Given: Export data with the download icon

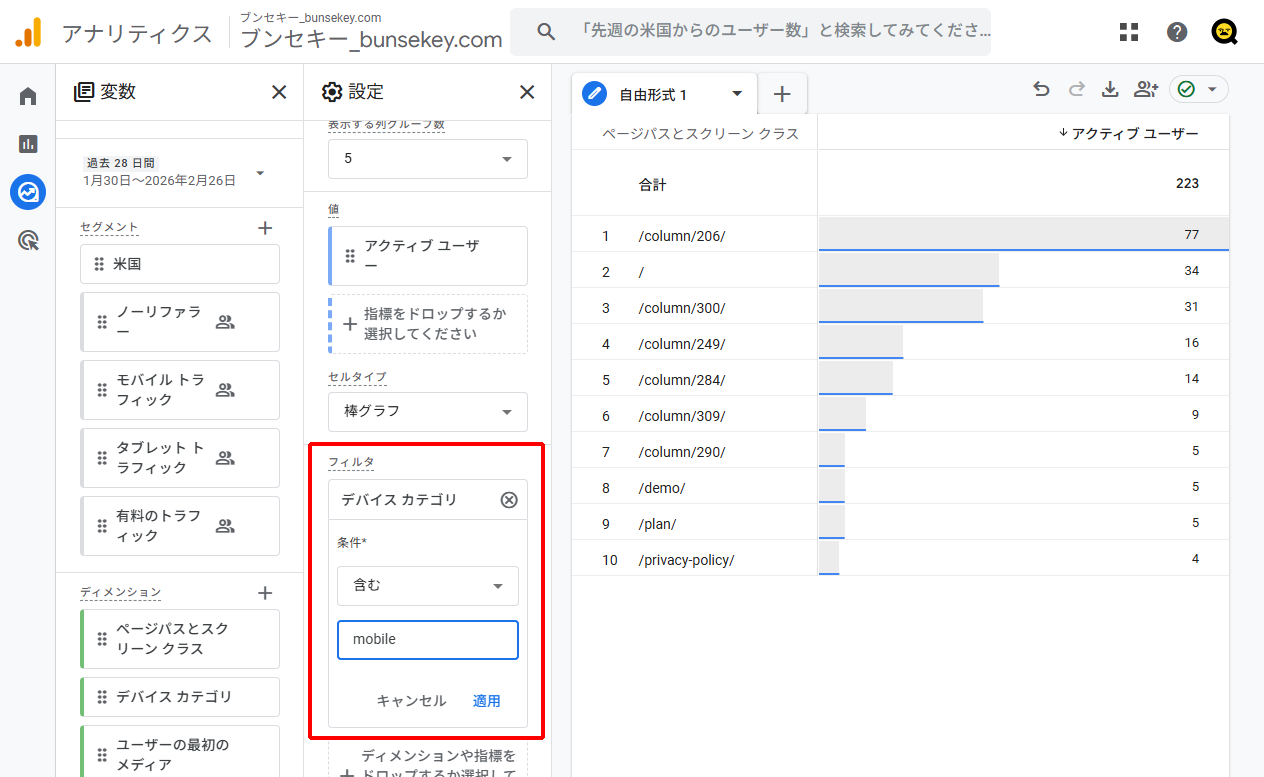Looking at the screenshot, I should [1110, 88].
